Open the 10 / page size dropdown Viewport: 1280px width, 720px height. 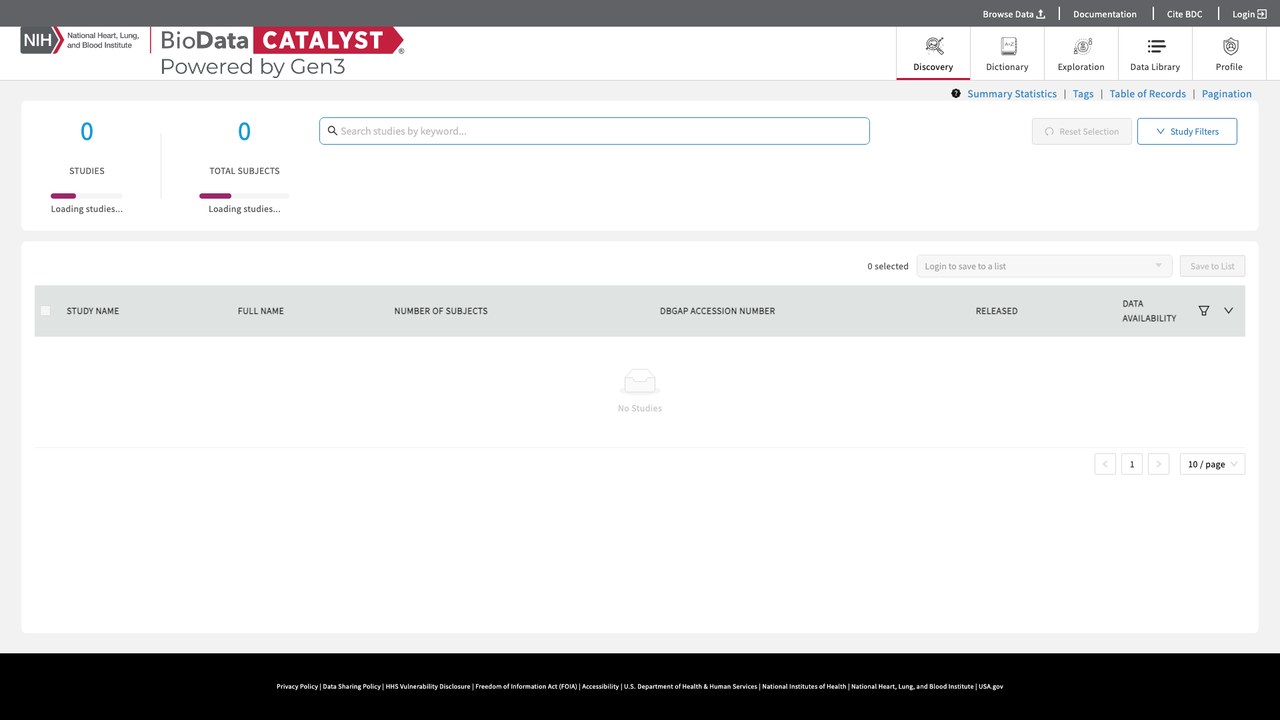pyautogui.click(x=1213, y=464)
